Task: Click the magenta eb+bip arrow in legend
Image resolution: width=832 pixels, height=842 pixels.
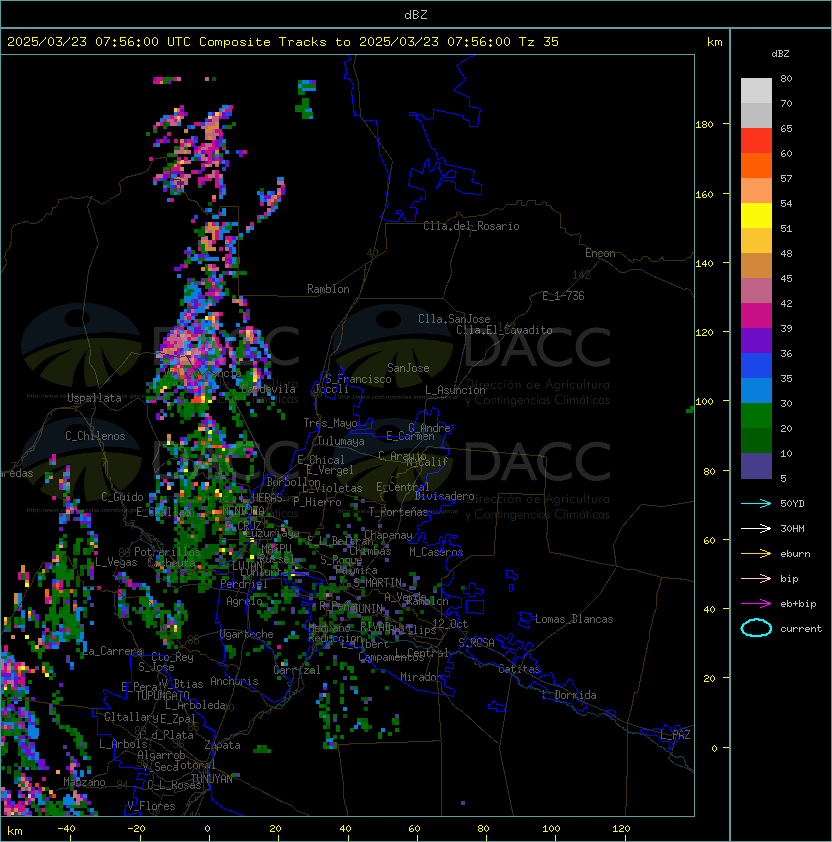Action: point(756,604)
